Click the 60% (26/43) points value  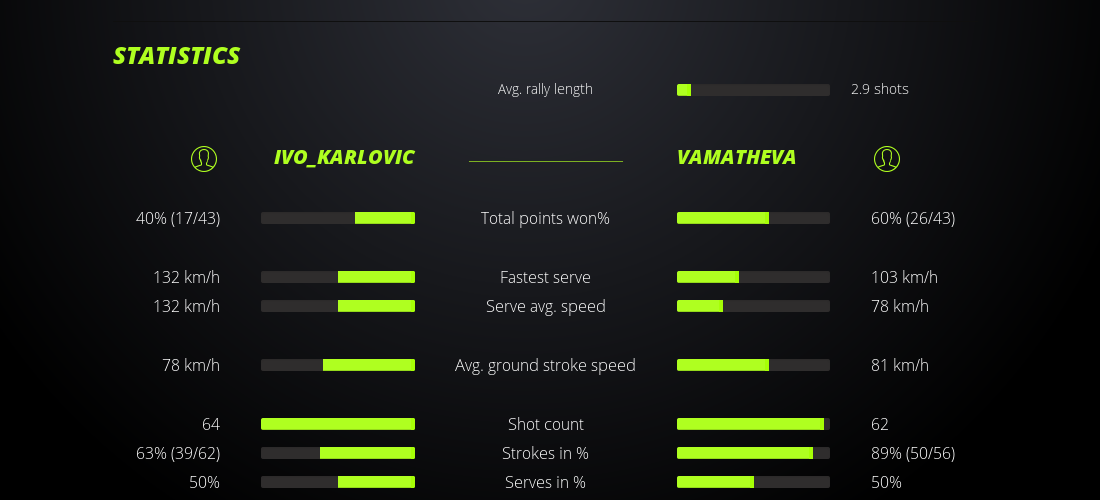point(913,218)
